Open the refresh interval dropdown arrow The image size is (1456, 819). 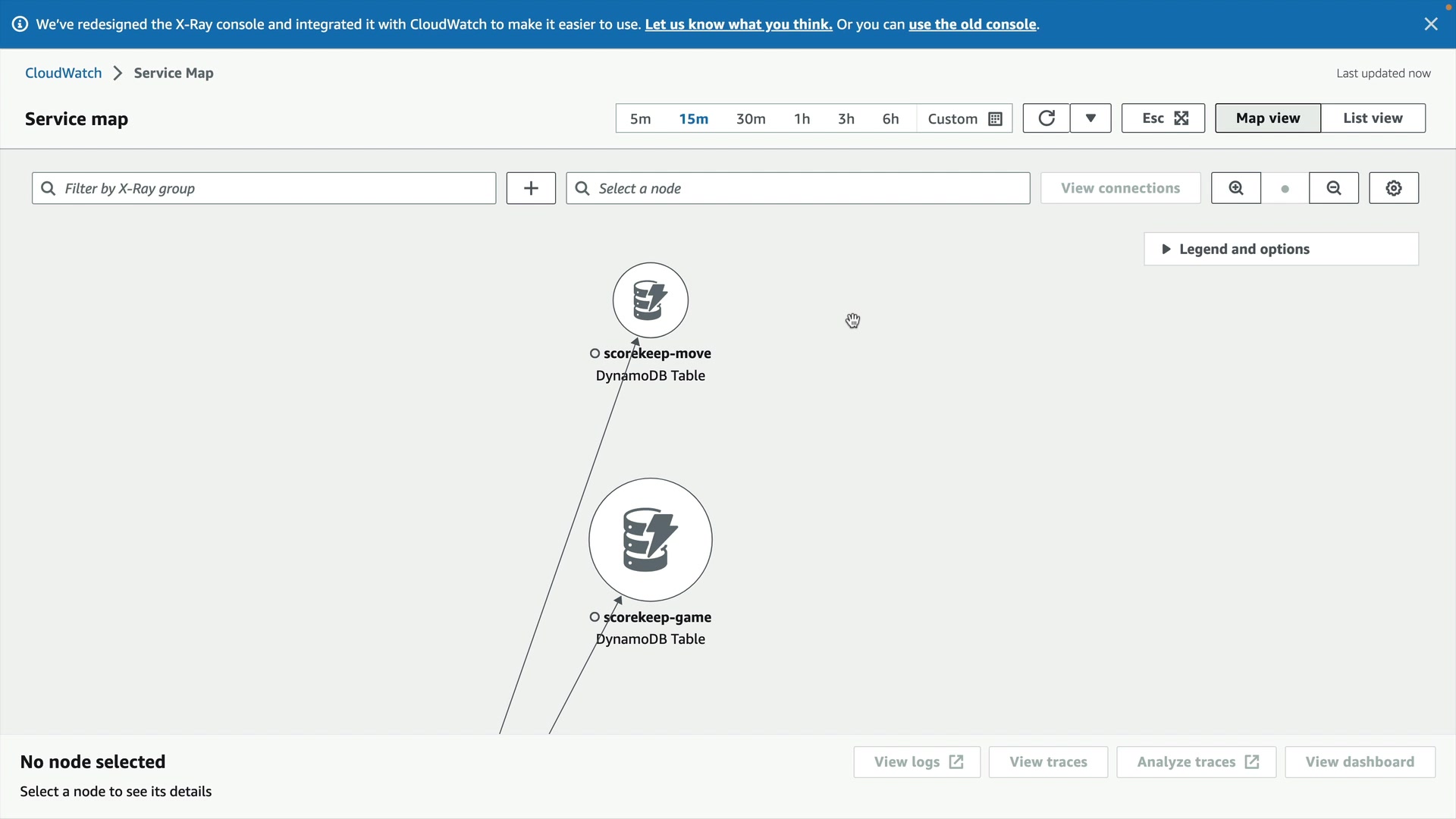1090,118
